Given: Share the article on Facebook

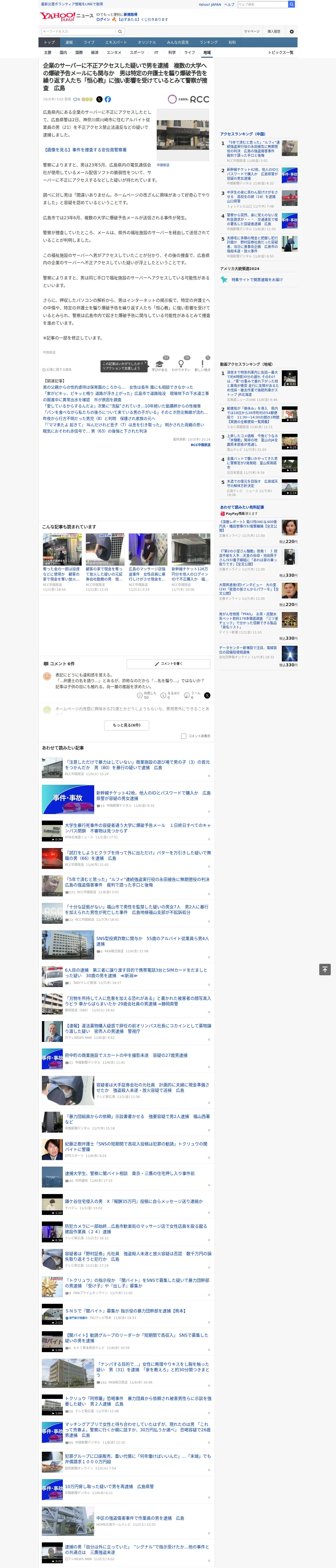Looking at the screenshot, I should pyautogui.click(x=108, y=99).
